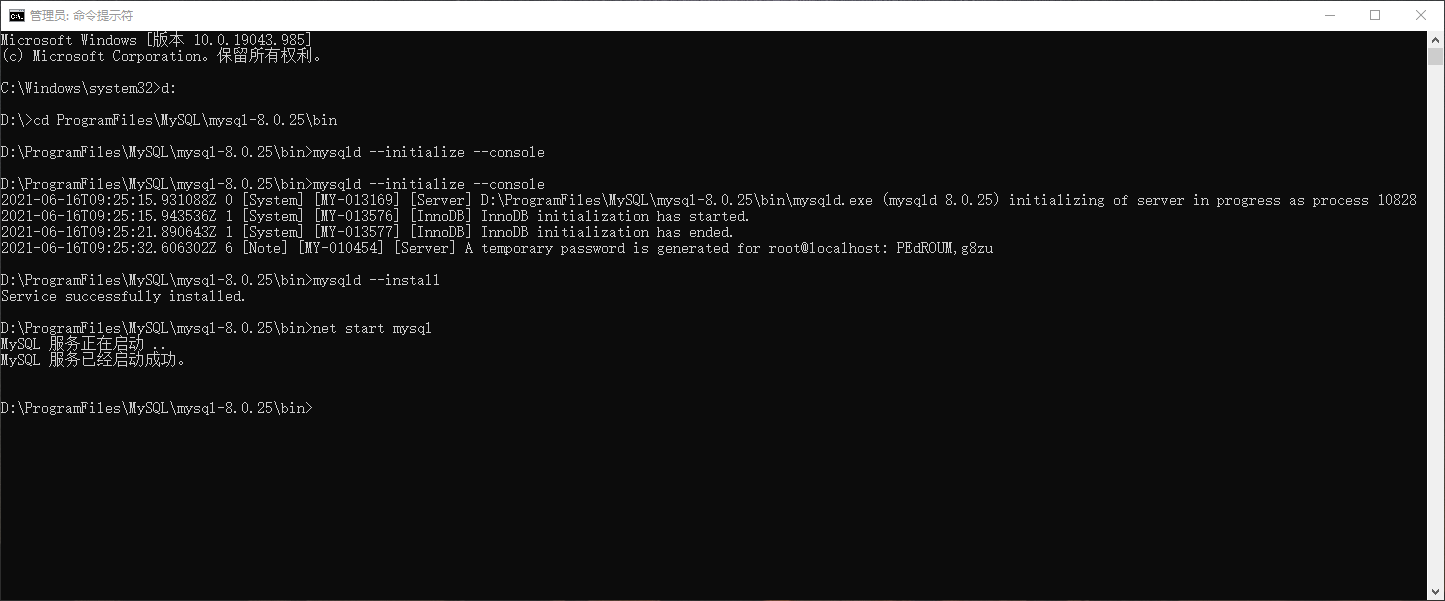The width and height of the screenshot is (1445, 601).
Task: Click the vertical scrollbar track
Action: pyautogui.click(x=1437, y=300)
